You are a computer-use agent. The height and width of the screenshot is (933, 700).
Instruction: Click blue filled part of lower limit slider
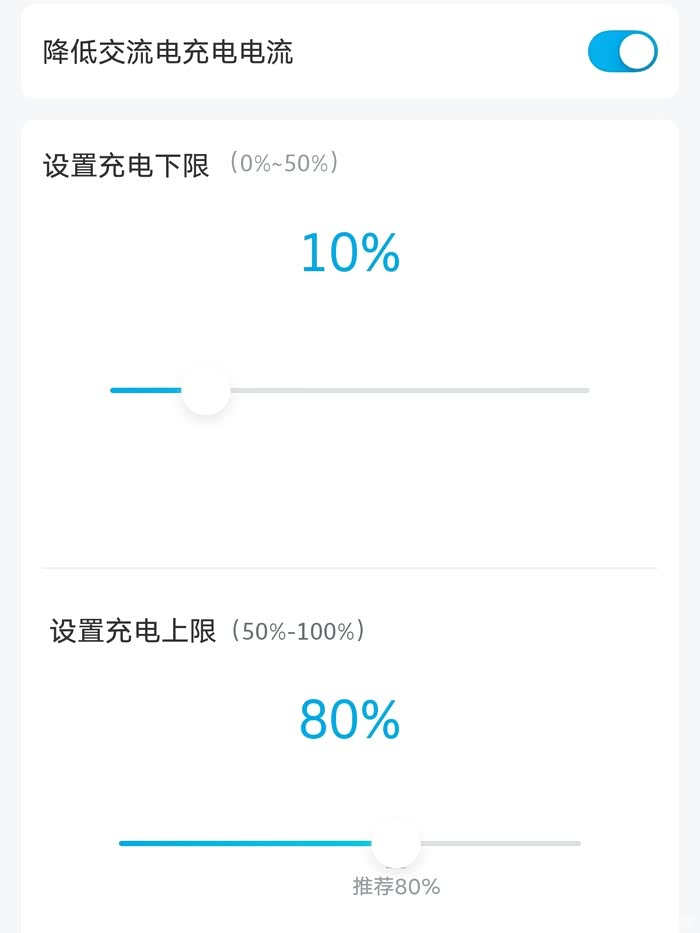[x=145, y=390]
